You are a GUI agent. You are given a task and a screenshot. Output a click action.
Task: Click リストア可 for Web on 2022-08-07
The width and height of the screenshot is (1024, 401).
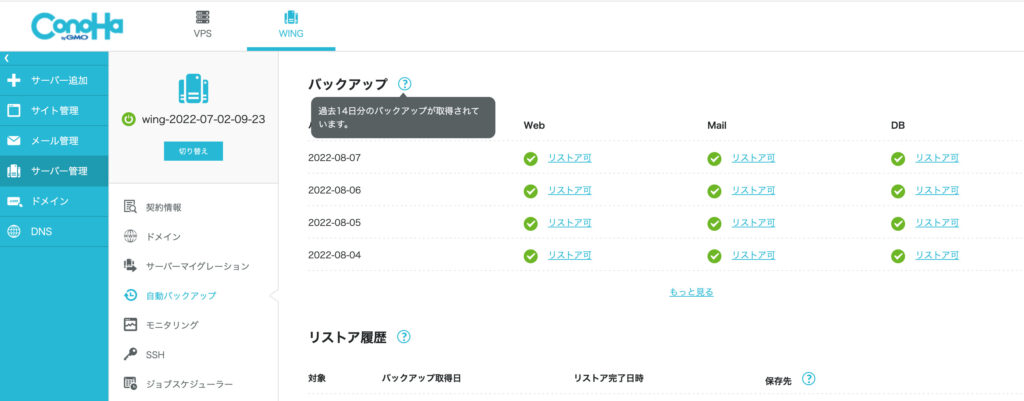click(x=569, y=158)
